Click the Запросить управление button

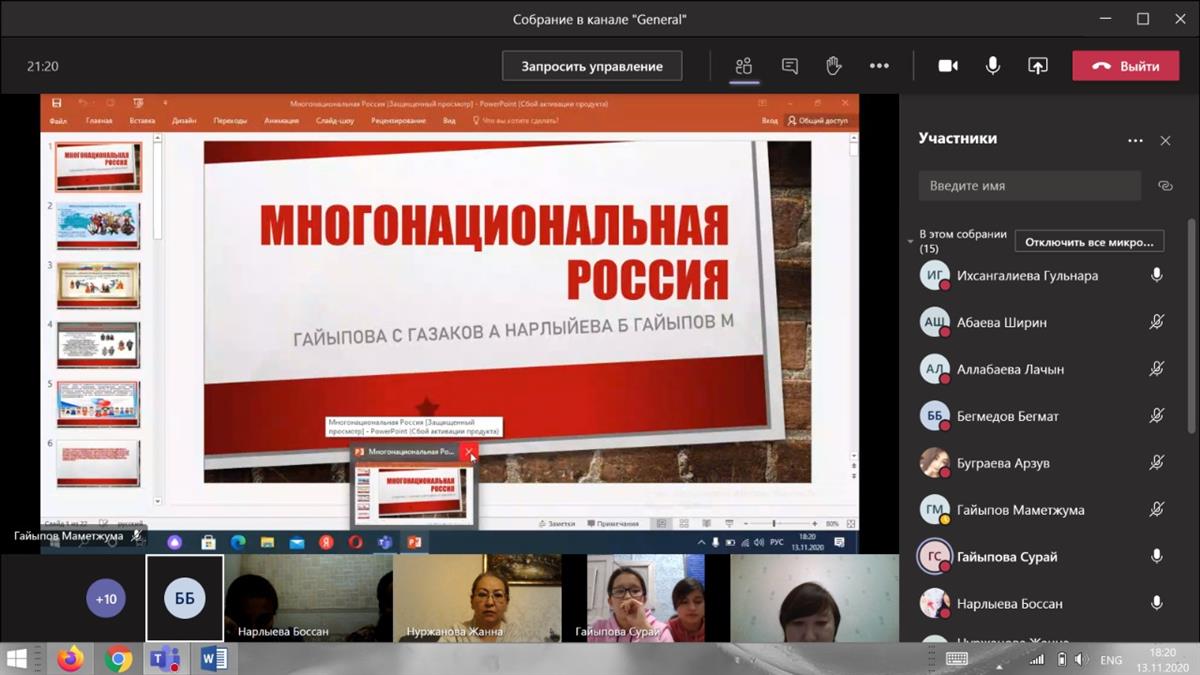tap(592, 66)
